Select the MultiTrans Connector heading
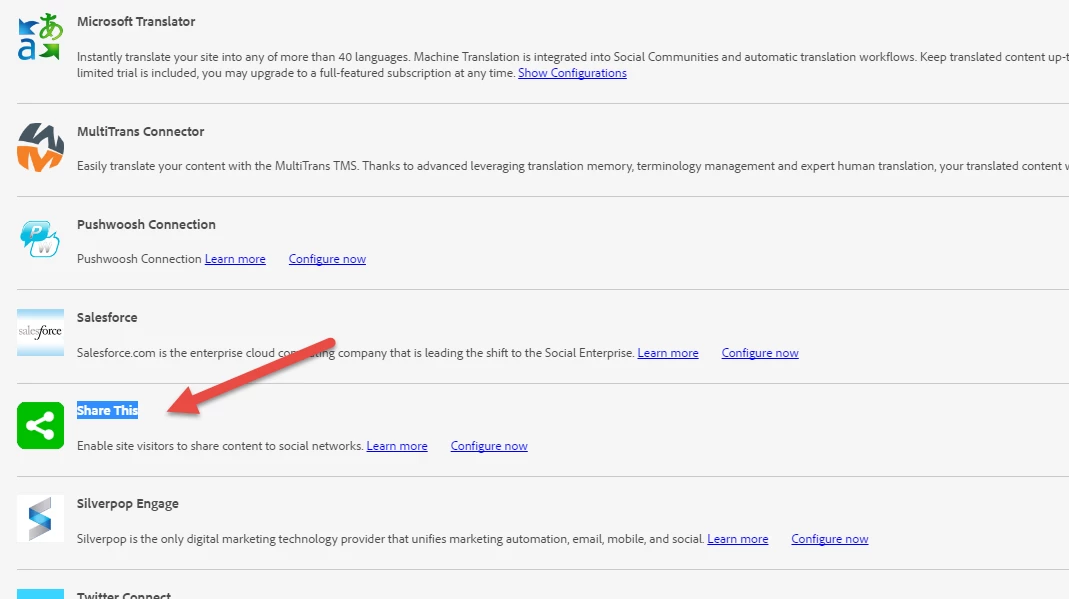1069x599 pixels. (x=140, y=132)
